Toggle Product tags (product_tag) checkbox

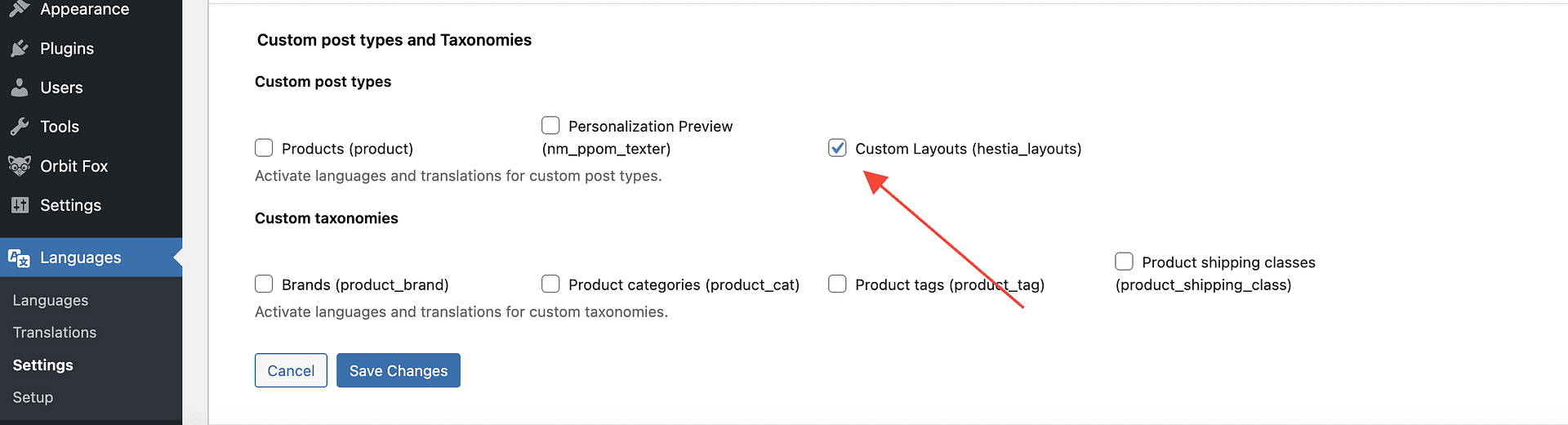837,284
